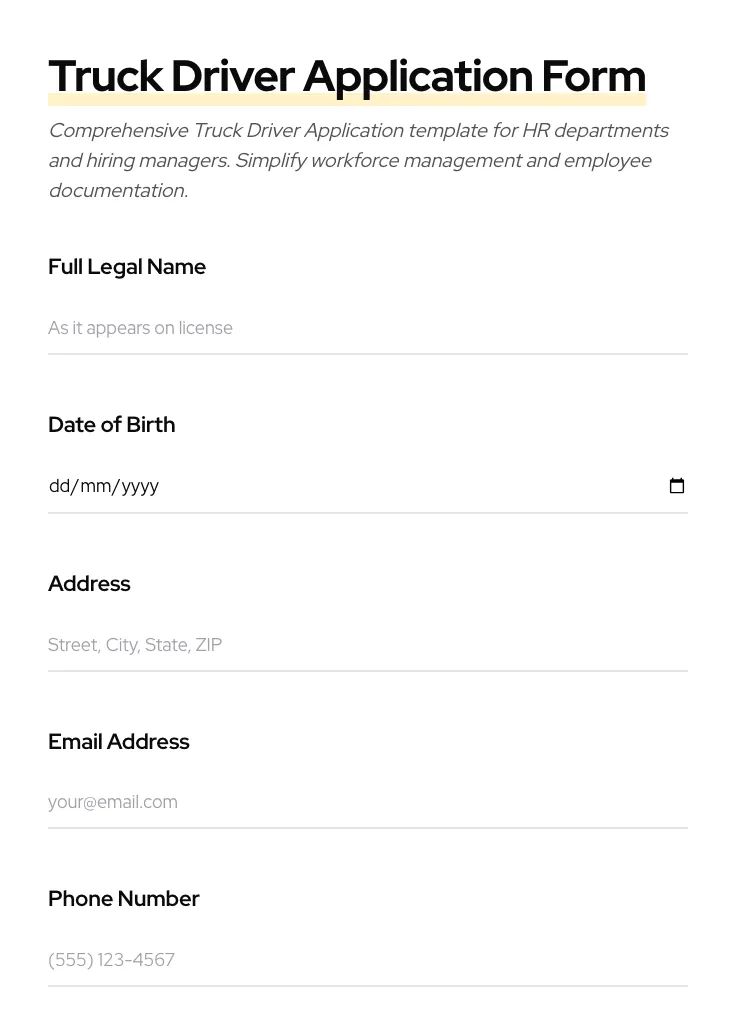Screen dimensions: 736x1024
Task: Click the word 'Form' in the title
Action: tap(593, 76)
